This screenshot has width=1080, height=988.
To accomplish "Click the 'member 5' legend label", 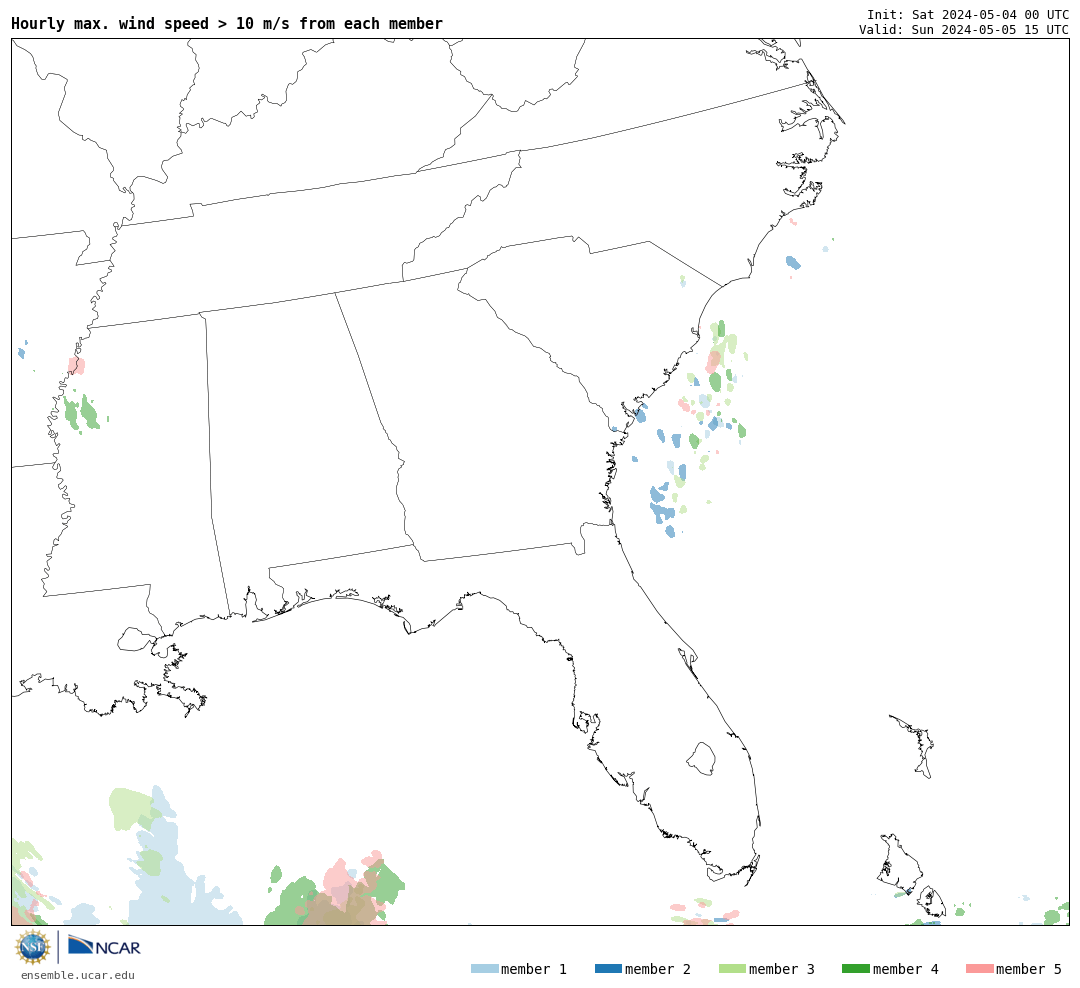I will [1029, 969].
